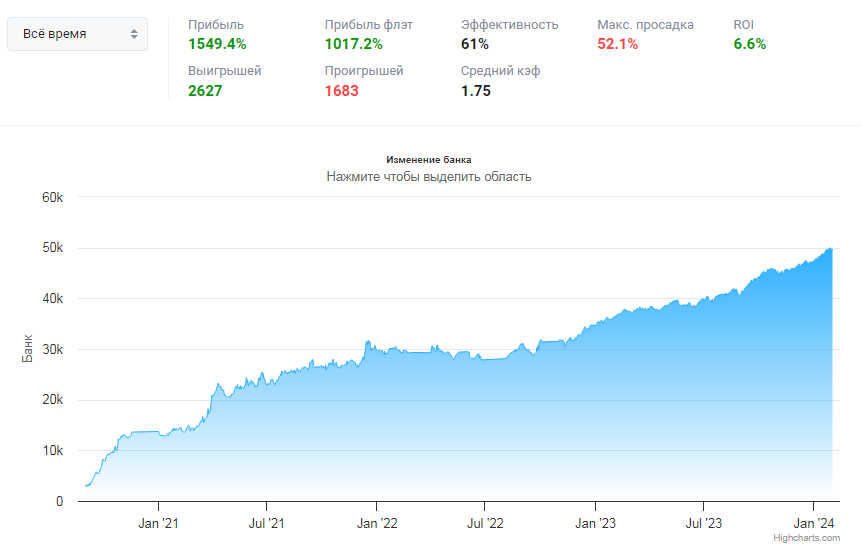Click the "Банк" y-axis title
This screenshot has width=862, height=547.
(29, 349)
